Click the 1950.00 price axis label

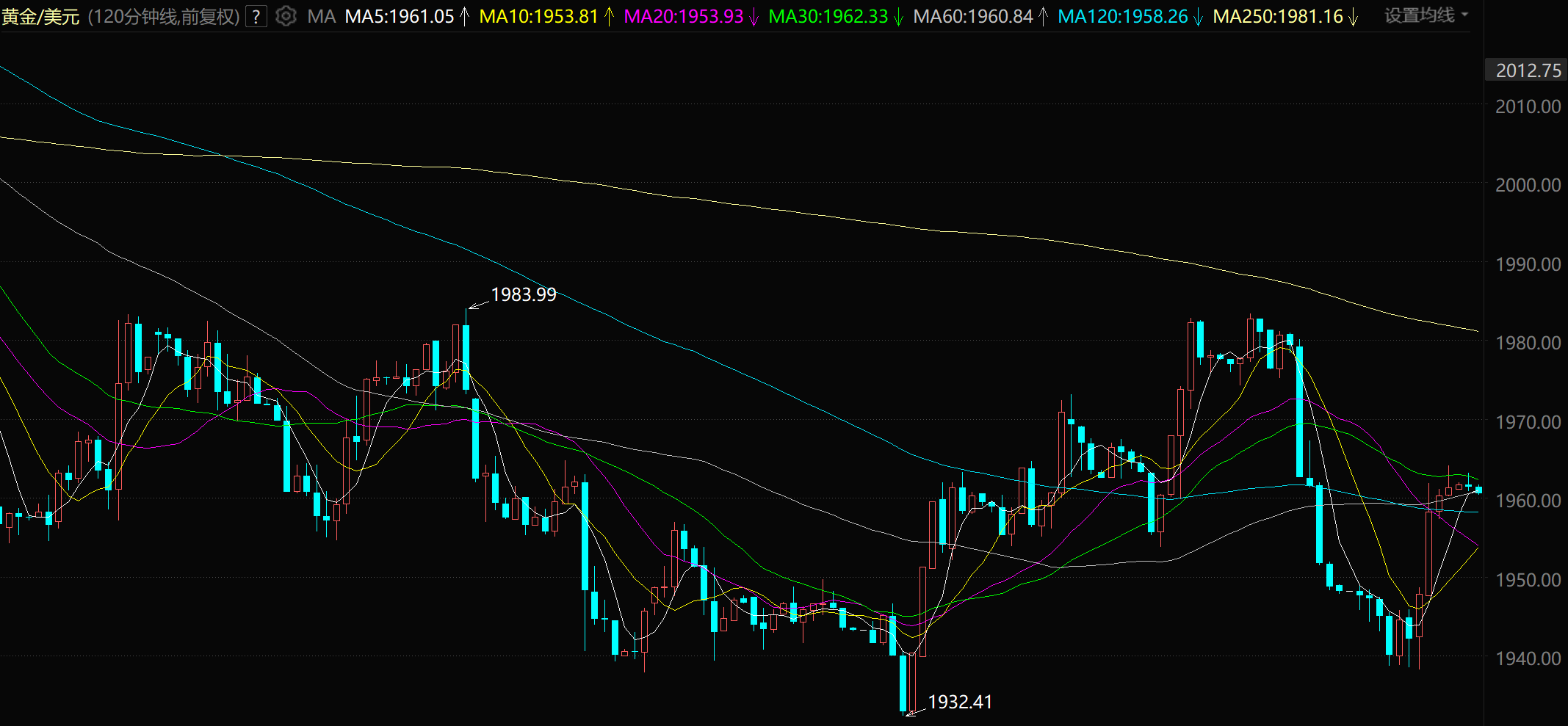[x=1528, y=580]
